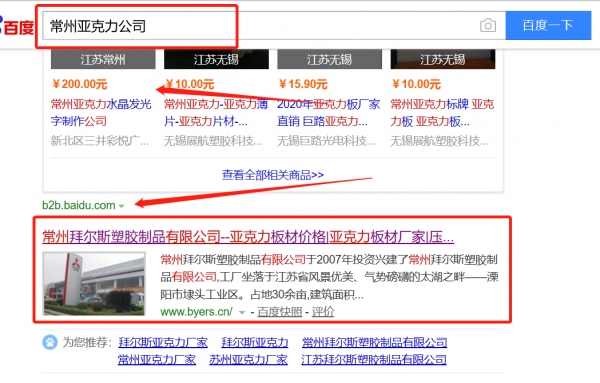Select the recommended search 拜尔斯亚克力厂家

(x=163, y=342)
